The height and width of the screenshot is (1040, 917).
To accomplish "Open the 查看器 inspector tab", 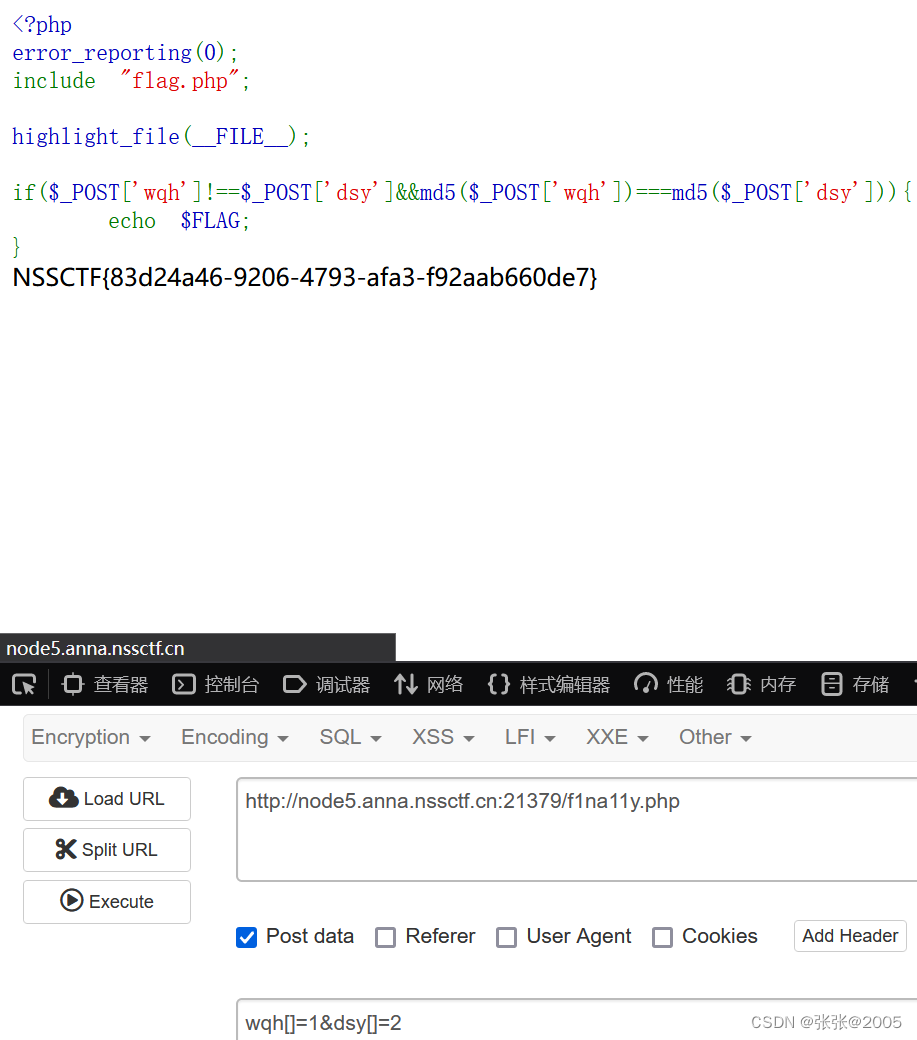I will [x=105, y=684].
